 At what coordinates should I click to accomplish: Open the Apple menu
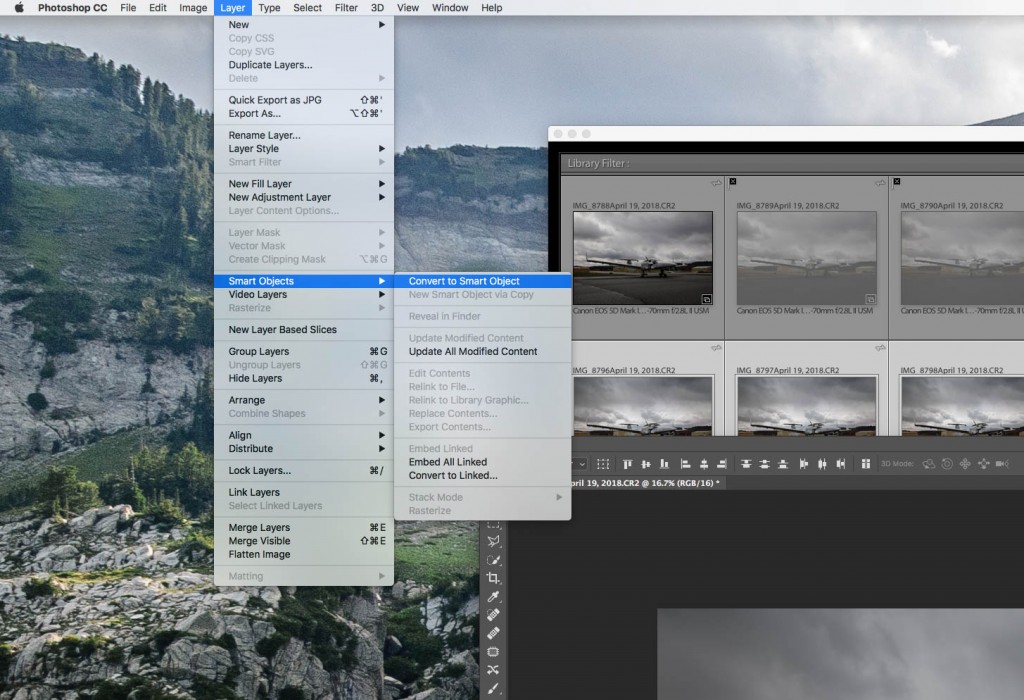click(x=19, y=8)
